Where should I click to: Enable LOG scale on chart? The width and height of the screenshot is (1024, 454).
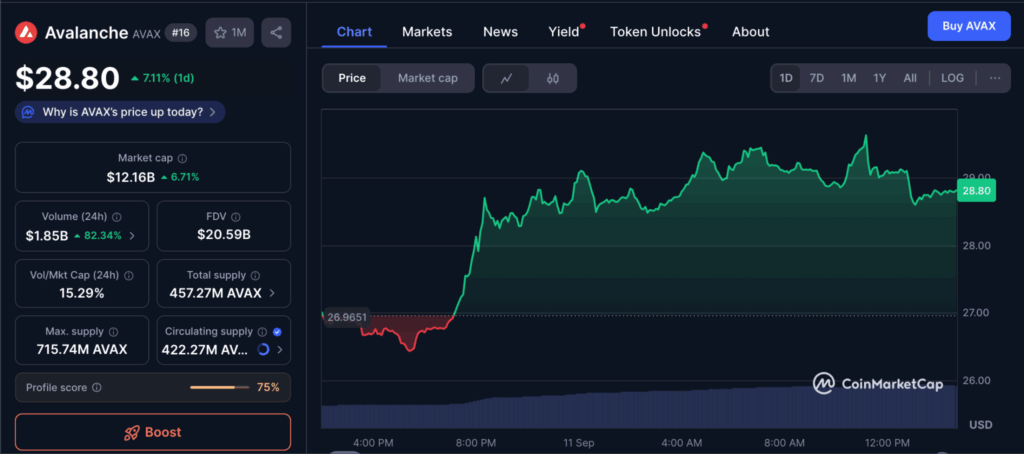pos(952,78)
